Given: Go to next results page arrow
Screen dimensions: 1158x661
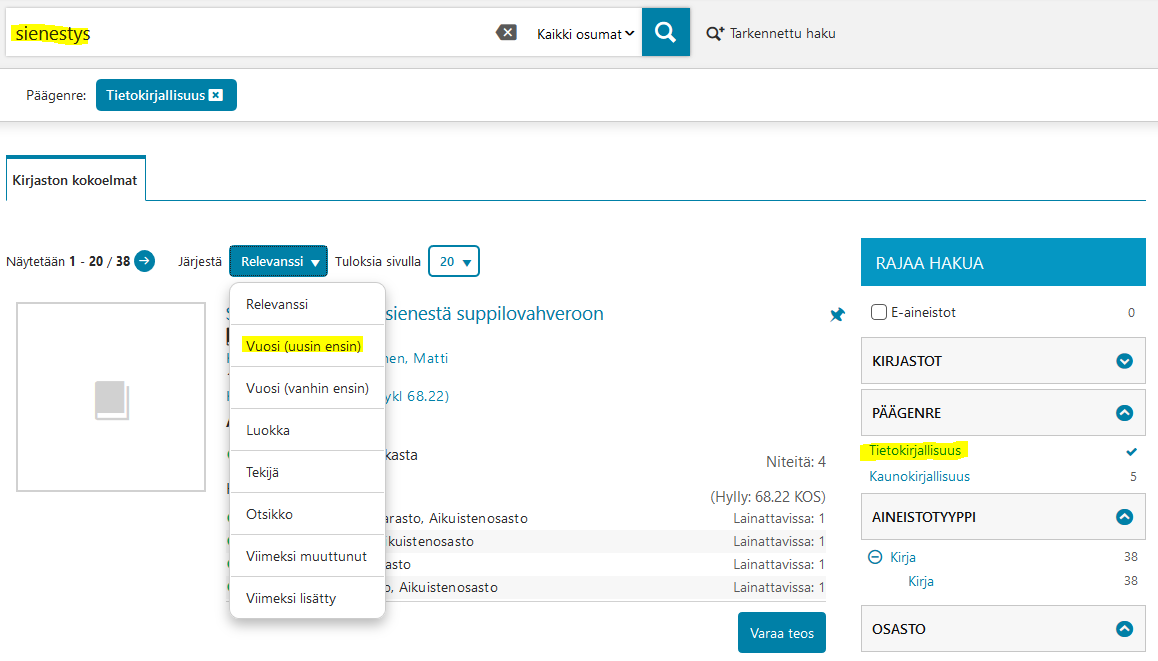Looking at the screenshot, I should [144, 261].
